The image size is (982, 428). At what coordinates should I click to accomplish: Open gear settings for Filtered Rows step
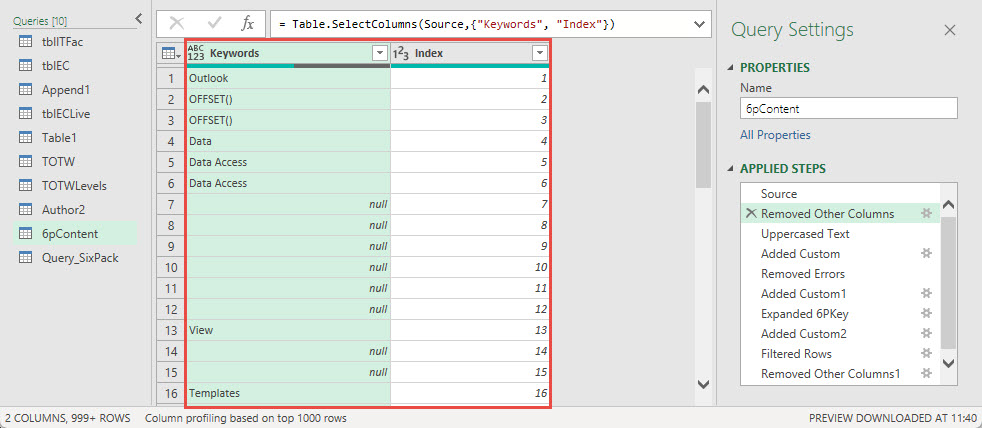927,354
